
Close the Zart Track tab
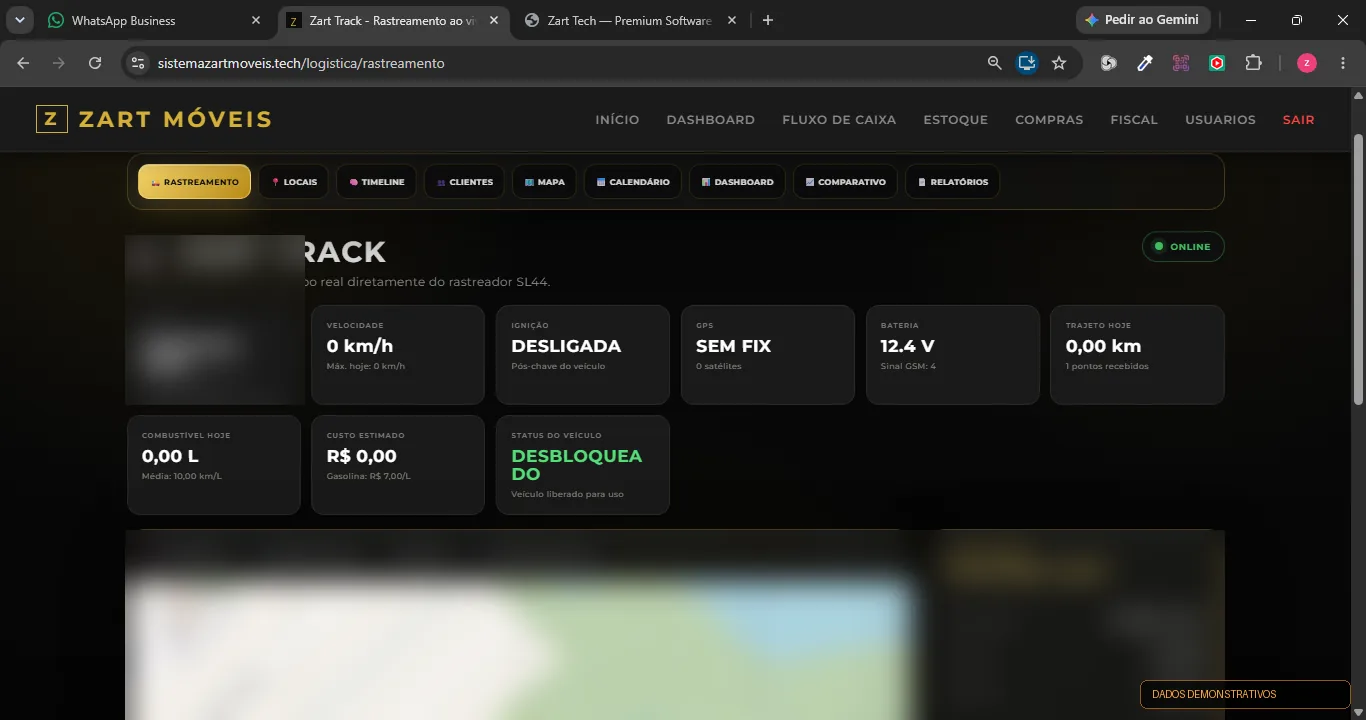click(x=494, y=20)
